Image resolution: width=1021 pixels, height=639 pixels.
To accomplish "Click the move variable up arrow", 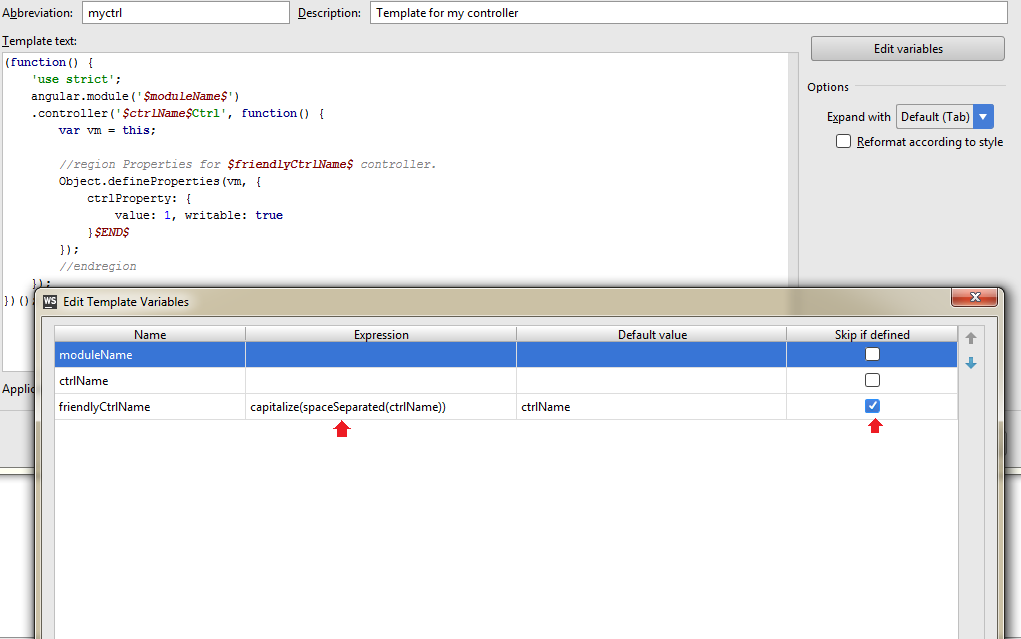I will click(x=970, y=338).
